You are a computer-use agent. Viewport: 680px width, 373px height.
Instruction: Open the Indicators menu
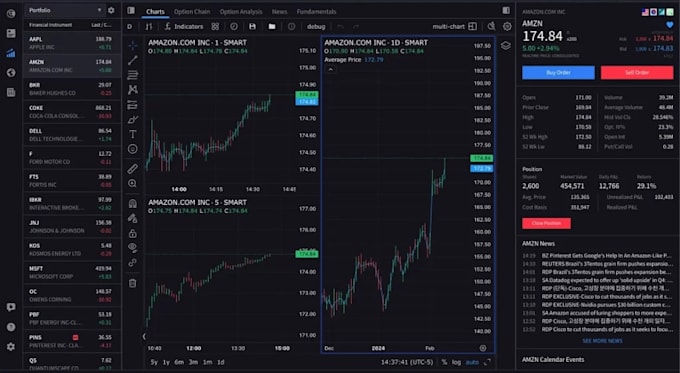point(184,26)
